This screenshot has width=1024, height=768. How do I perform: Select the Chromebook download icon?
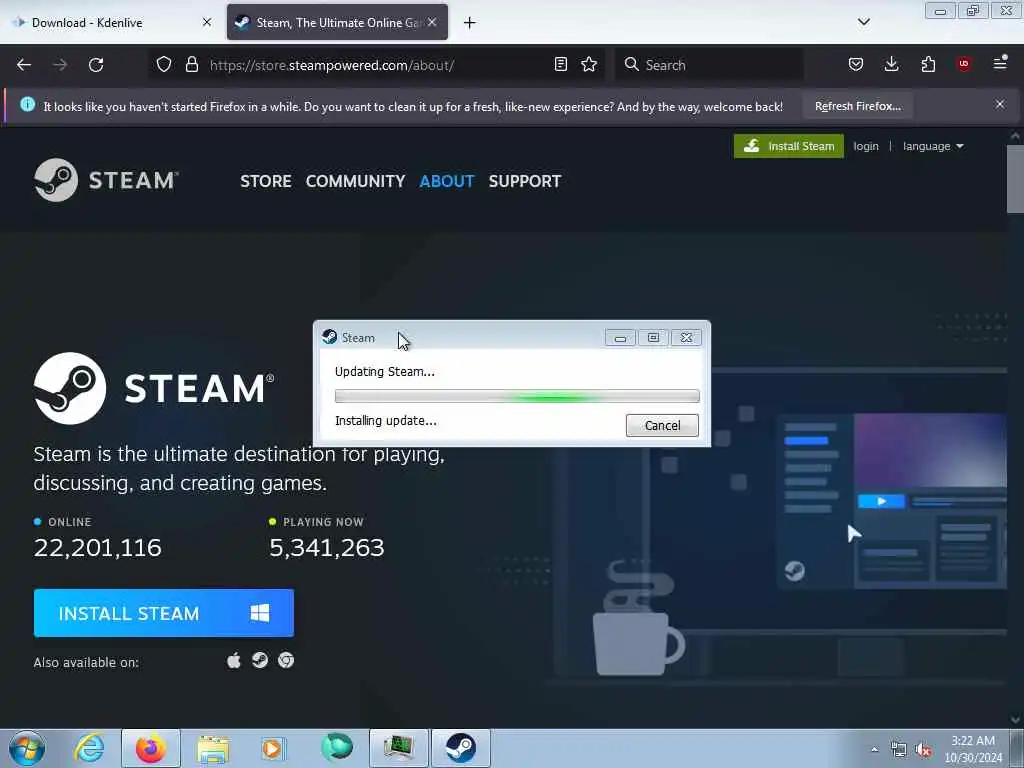286,660
